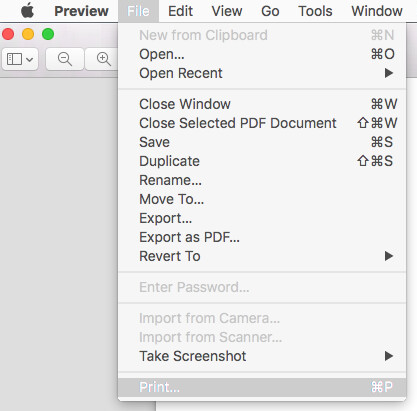Image resolution: width=417 pixels, height=411 pixels.
Task: Click the zoom out magnifier icon
Action: pyautogui.click(x=65, y=59)
